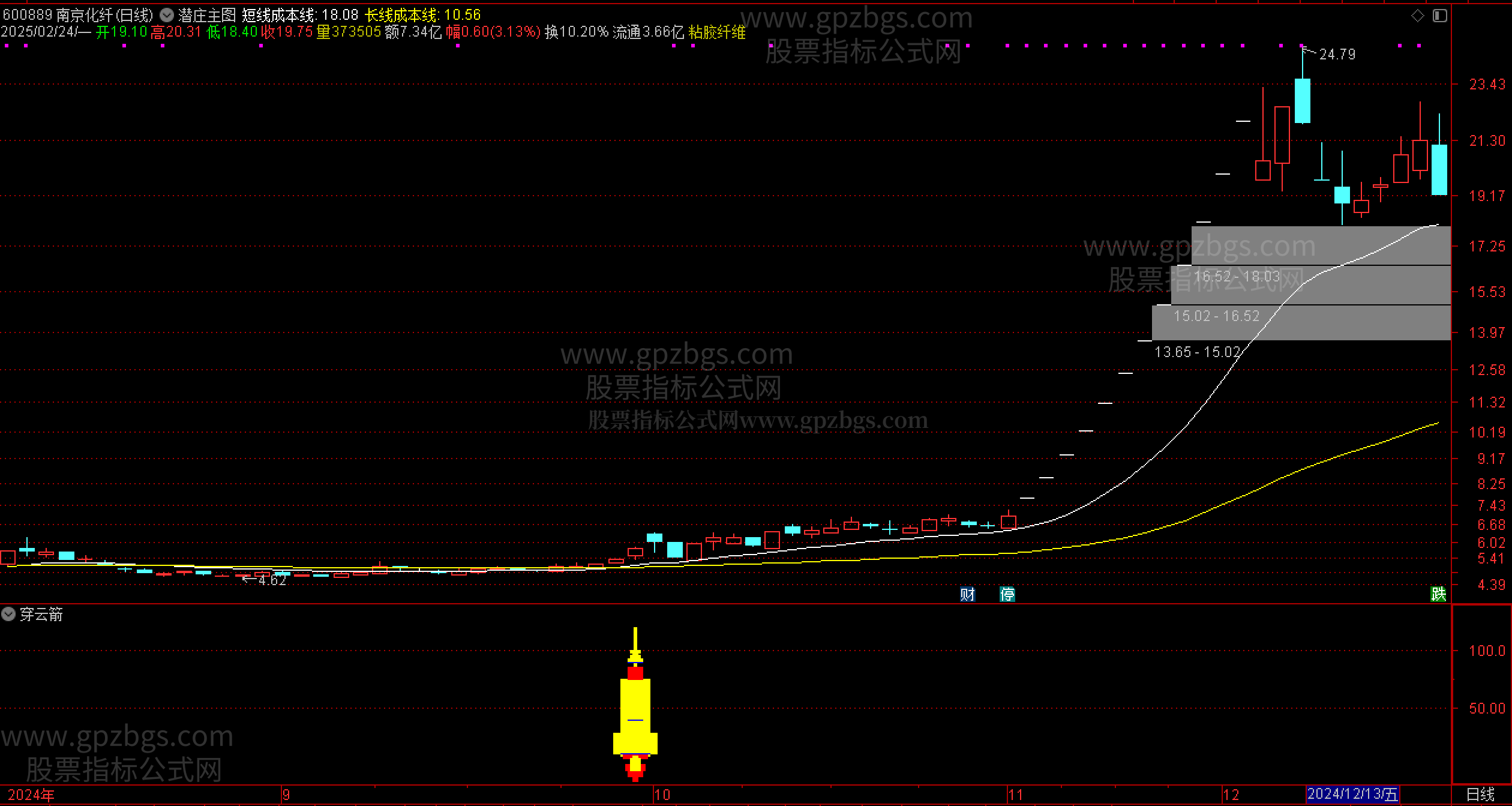This screenshot has width=1512, height=806.
Task: Click the diamond icon at chart top-right
Action: 1418,16
